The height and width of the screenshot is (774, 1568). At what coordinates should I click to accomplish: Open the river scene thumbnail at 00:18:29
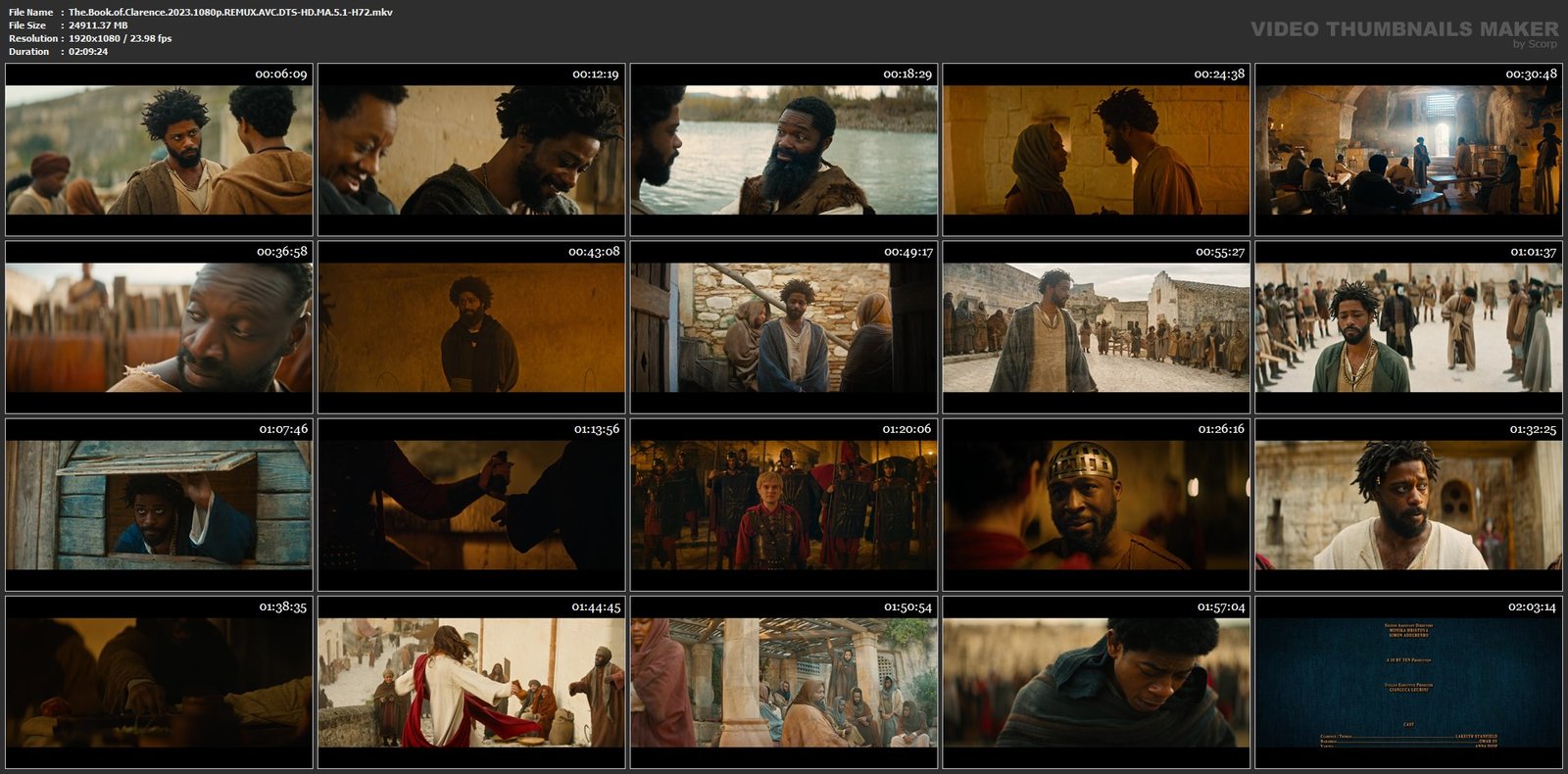tap(784, 150)
